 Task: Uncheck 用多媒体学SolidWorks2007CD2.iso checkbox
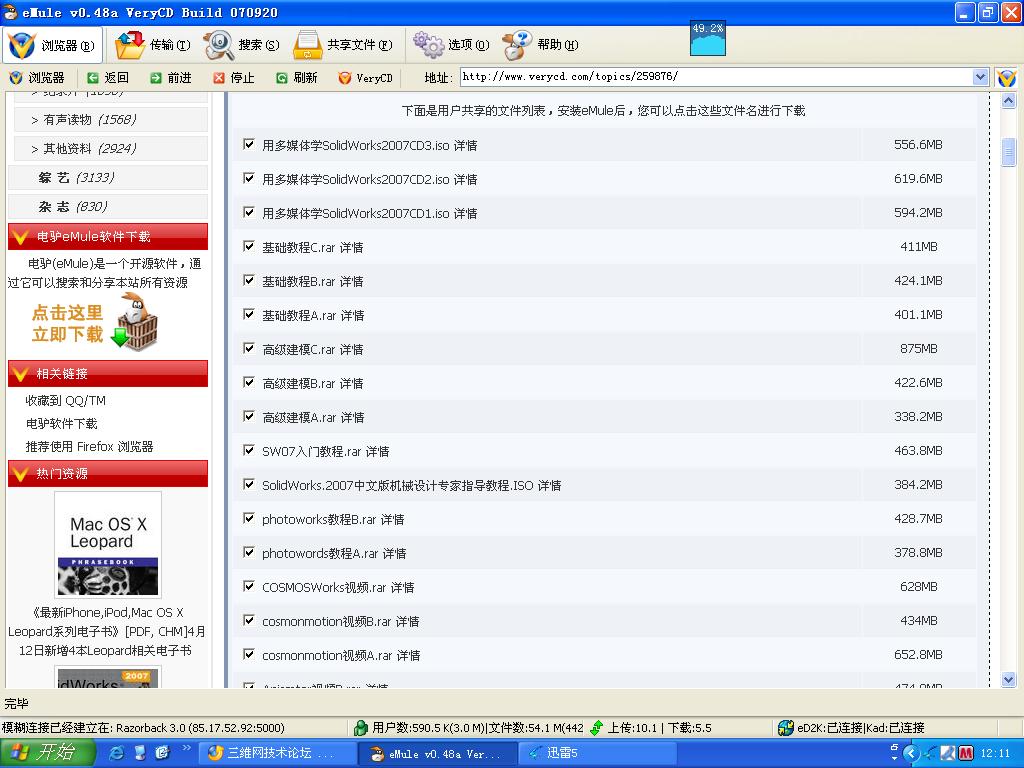[x=248, y=178]
